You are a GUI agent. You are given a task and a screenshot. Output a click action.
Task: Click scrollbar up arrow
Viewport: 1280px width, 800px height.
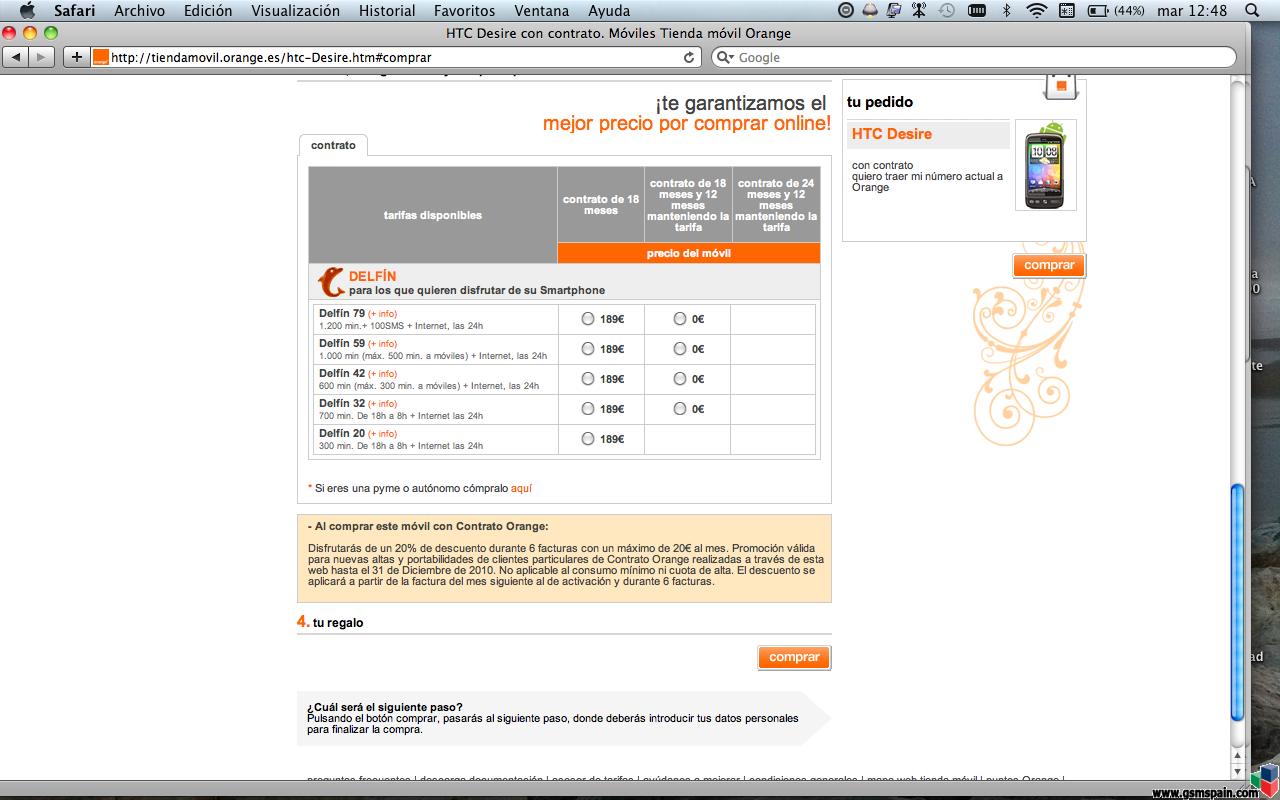[x=1238, y=755]
